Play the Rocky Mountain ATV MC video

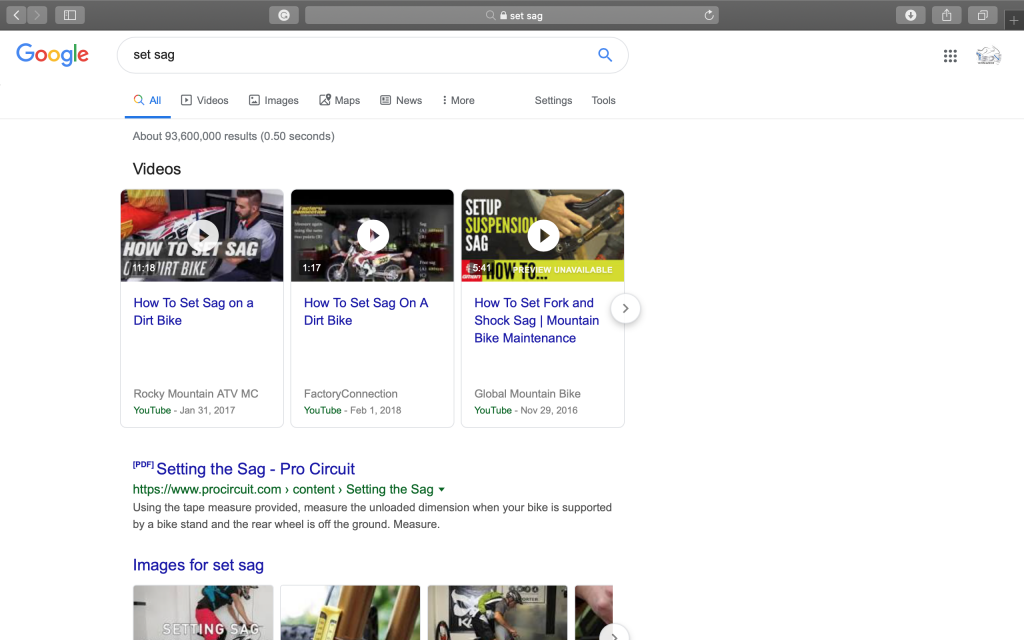point(202,236)
